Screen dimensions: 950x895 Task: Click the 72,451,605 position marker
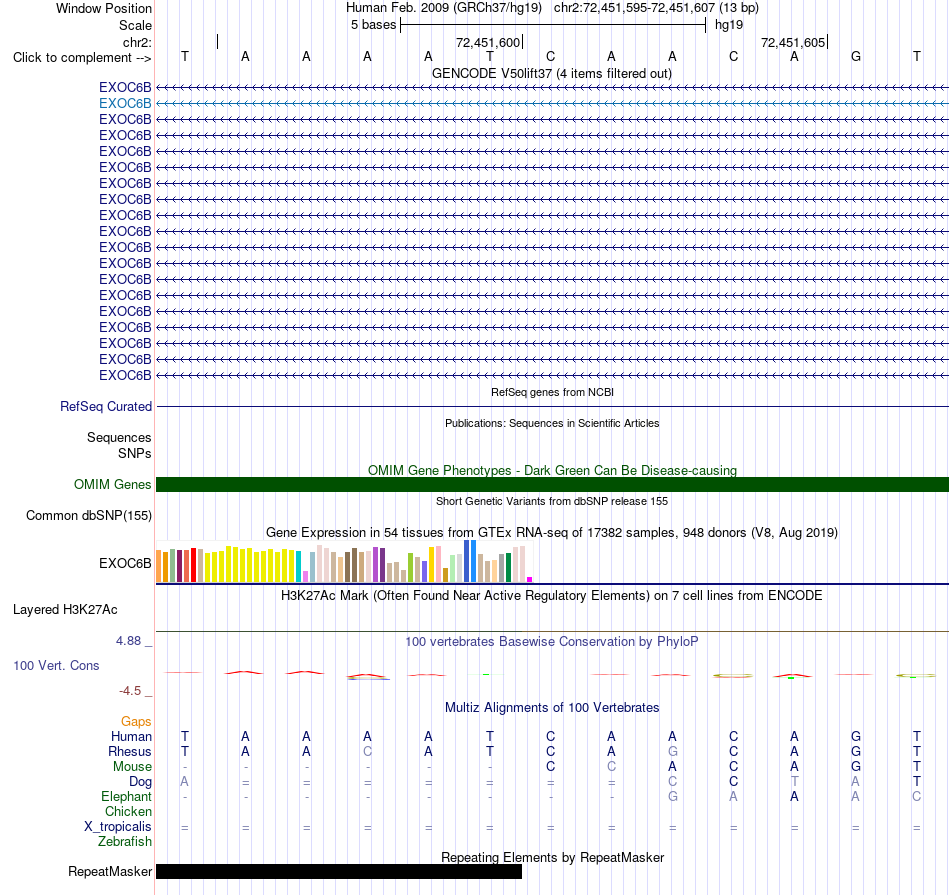tap(794, 42)
